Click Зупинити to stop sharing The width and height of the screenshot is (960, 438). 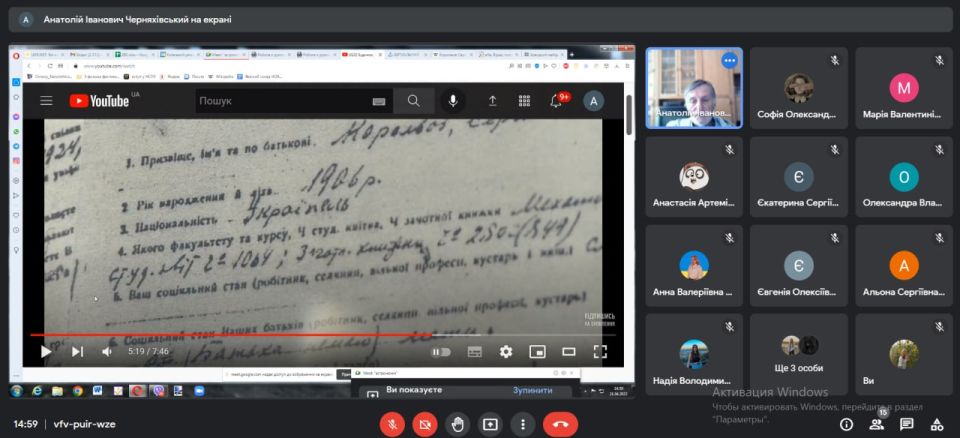click(x=533, y=390)
